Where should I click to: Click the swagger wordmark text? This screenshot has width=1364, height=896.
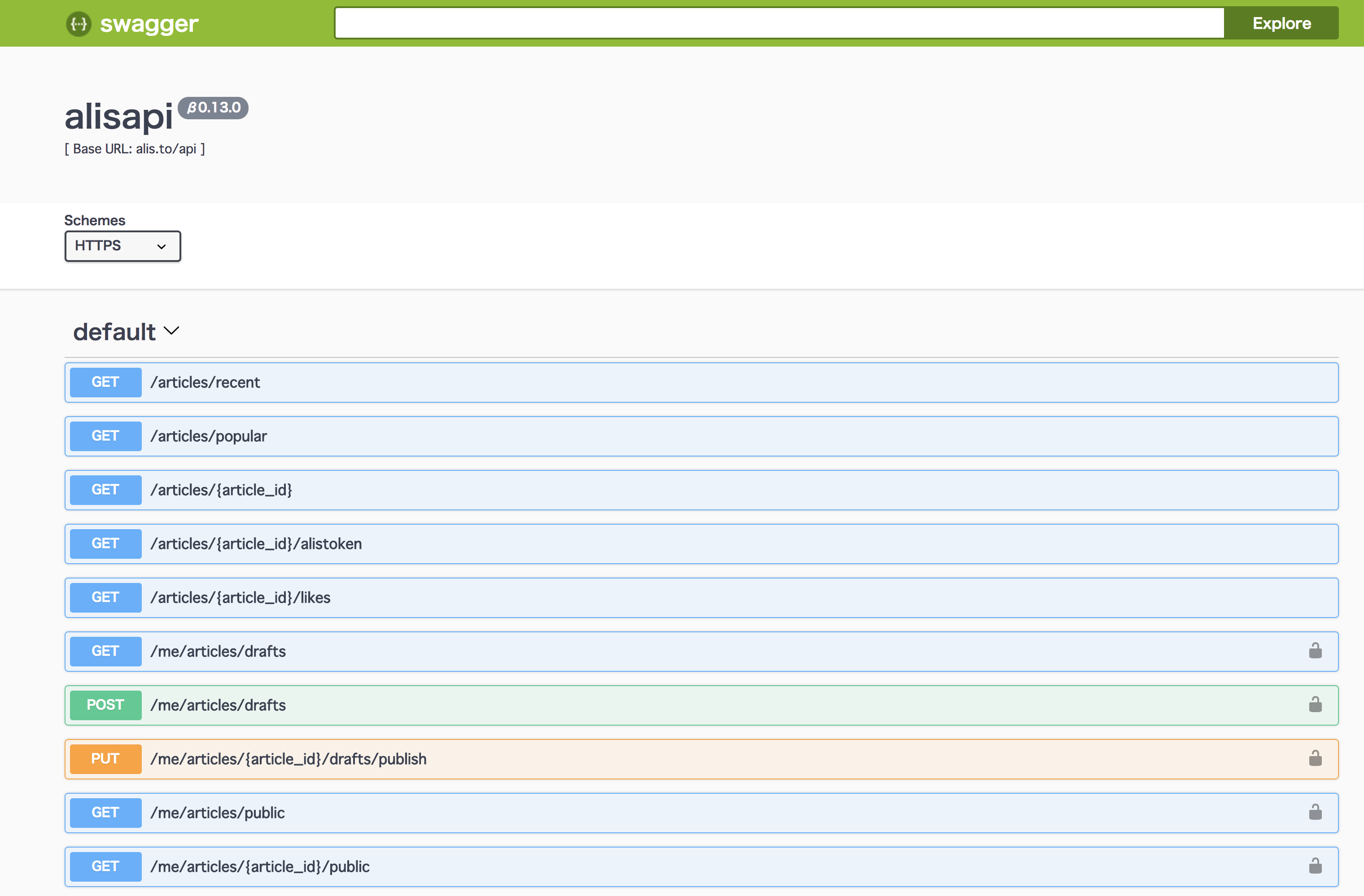tap(149, 24)
